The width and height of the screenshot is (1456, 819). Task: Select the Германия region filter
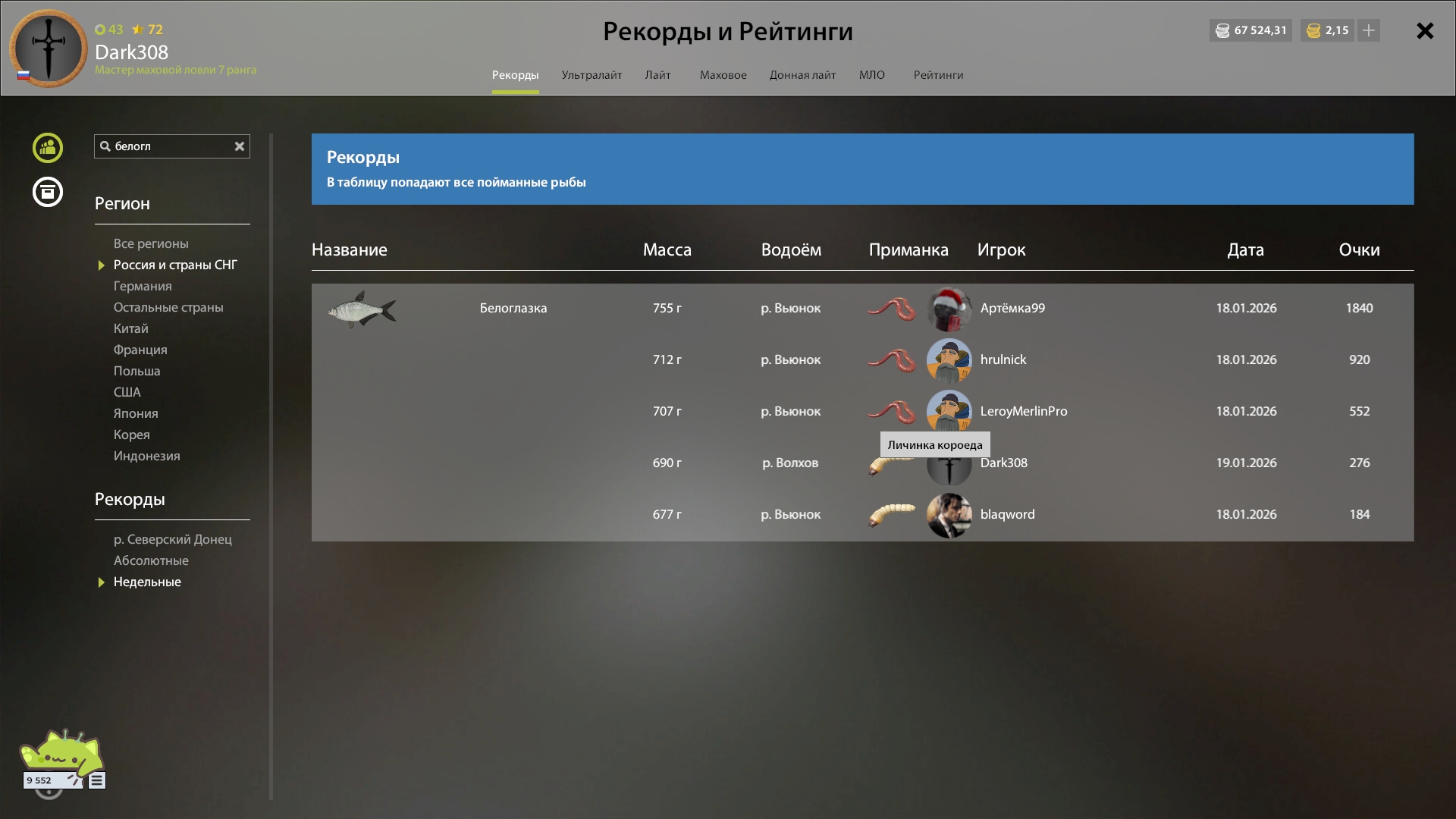click(x=143, y=286)
